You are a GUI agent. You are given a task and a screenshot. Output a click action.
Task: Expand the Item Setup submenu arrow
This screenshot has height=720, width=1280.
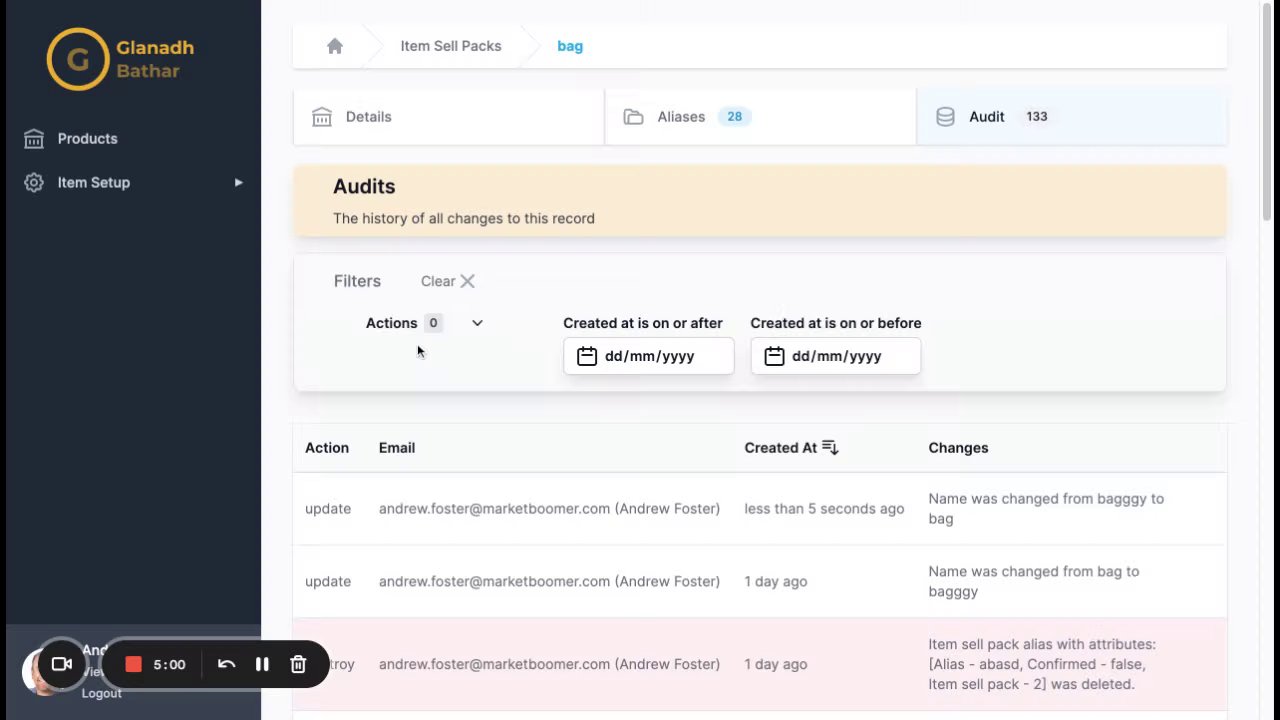pyautogui.click(x=238, y=183)
